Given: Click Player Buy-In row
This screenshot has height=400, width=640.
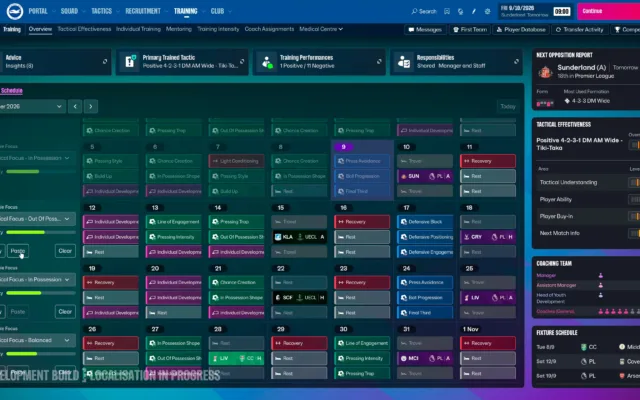Looking at the screenshot, I should (588, 216).
